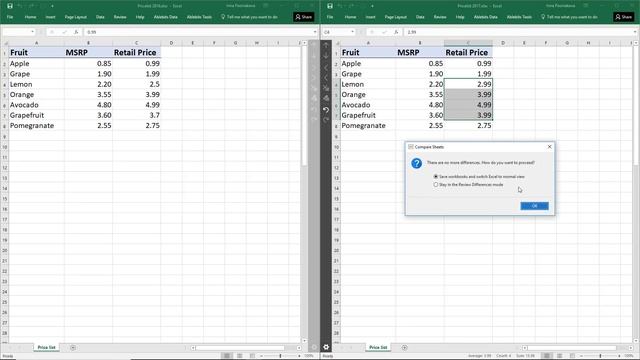The image size is (640, 360).
Task: Open File tab in right window
Action: [330, 17]
